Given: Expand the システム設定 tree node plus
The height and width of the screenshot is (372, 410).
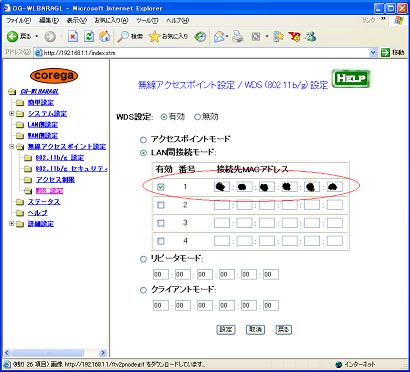Looking at the screenshot, I should point(12,114).
